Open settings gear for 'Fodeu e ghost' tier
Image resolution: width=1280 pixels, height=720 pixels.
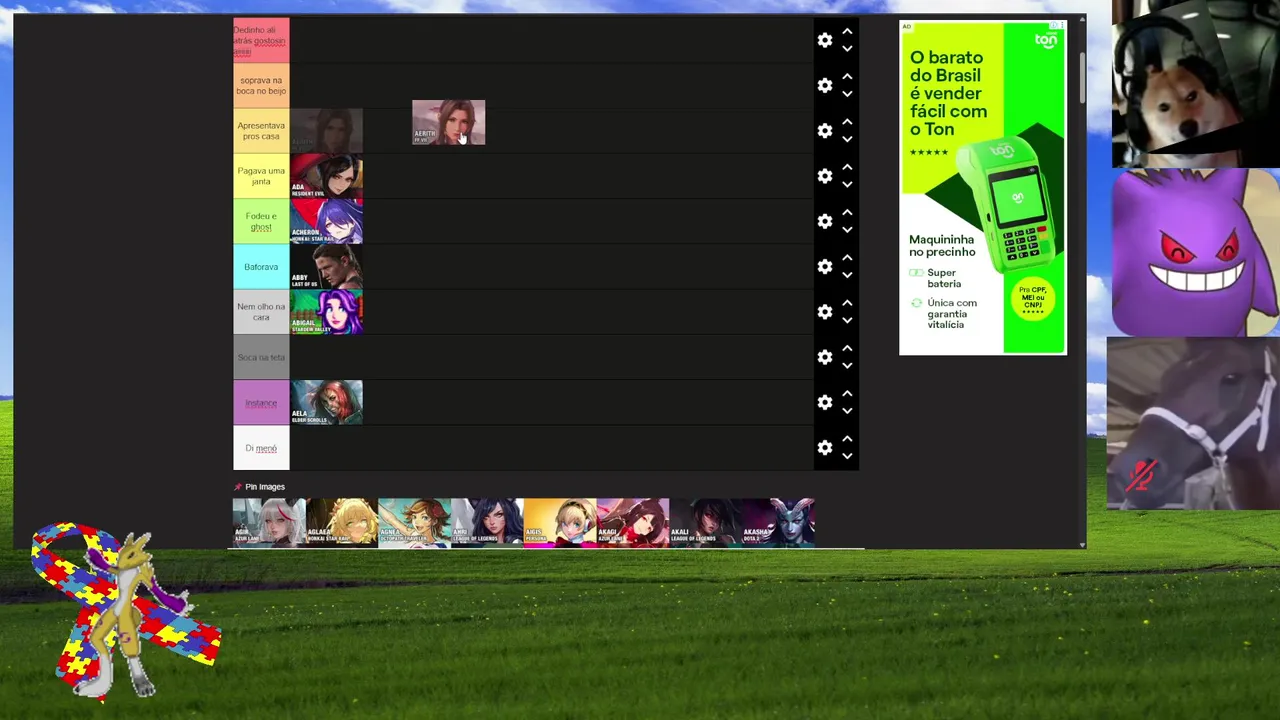click(x=825, y=221)
